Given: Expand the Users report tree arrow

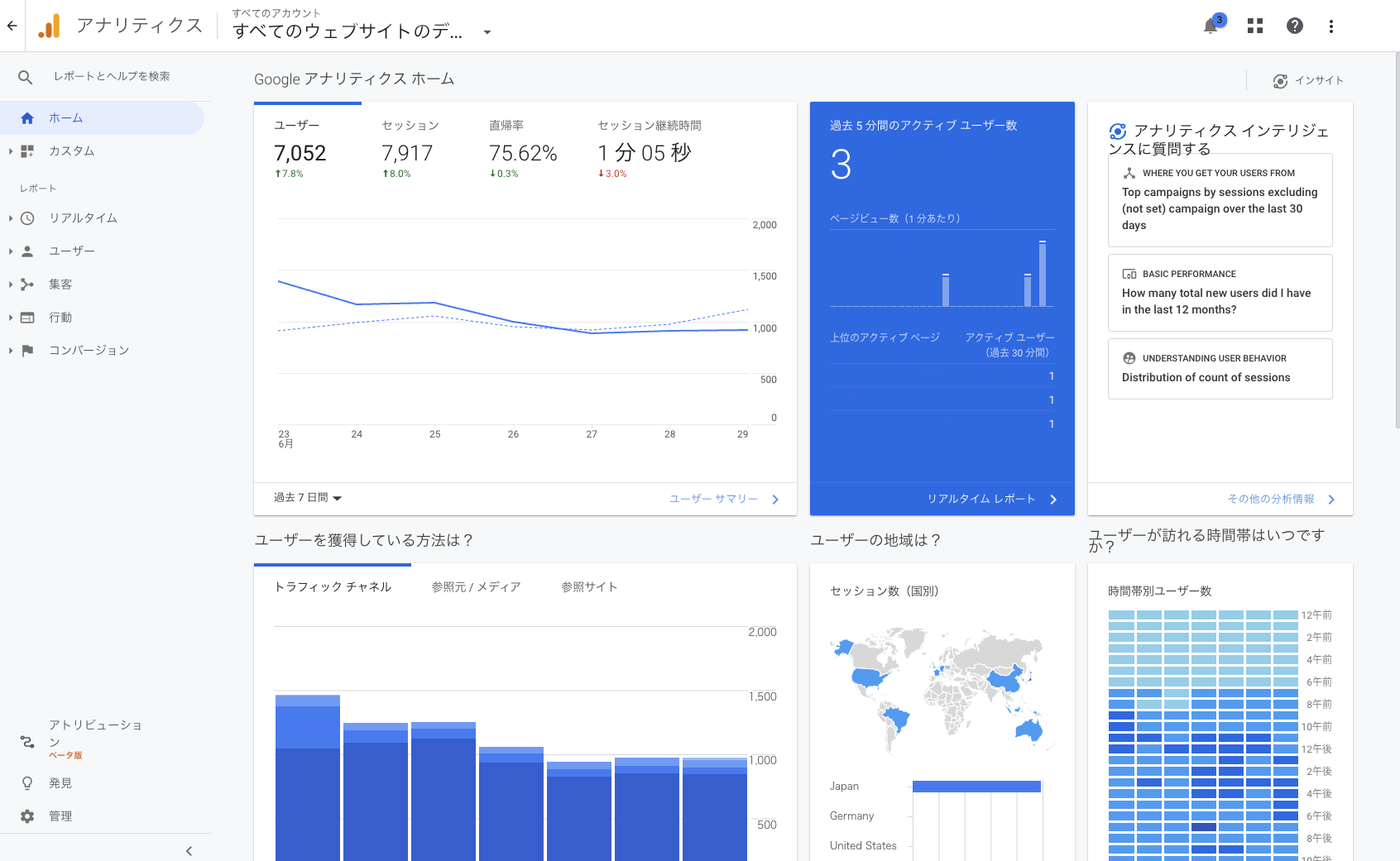Looking at the screenshot, I should [x=11, y=251].
